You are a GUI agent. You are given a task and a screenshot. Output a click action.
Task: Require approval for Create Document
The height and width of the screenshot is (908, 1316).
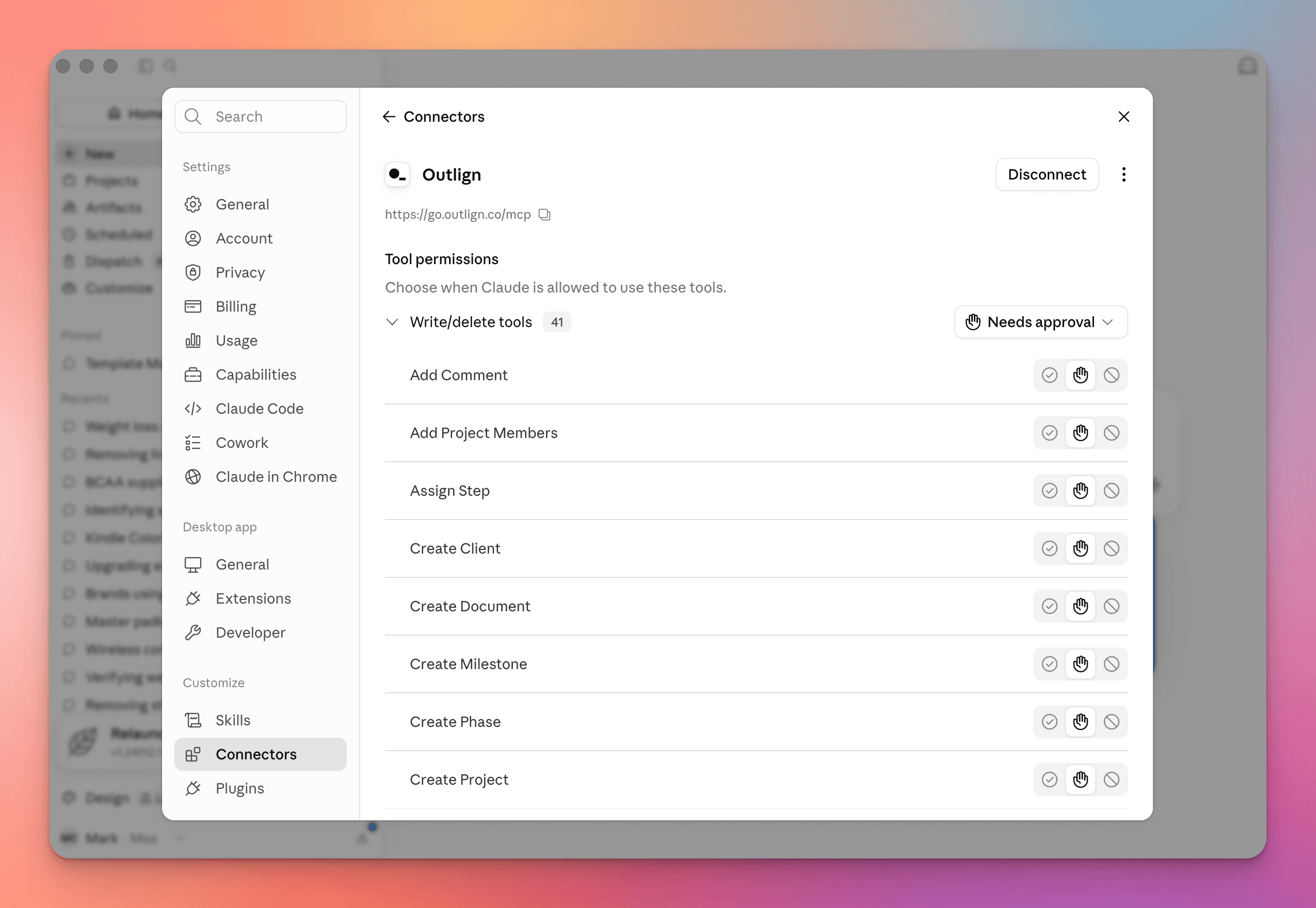[x=1081, y=607]
